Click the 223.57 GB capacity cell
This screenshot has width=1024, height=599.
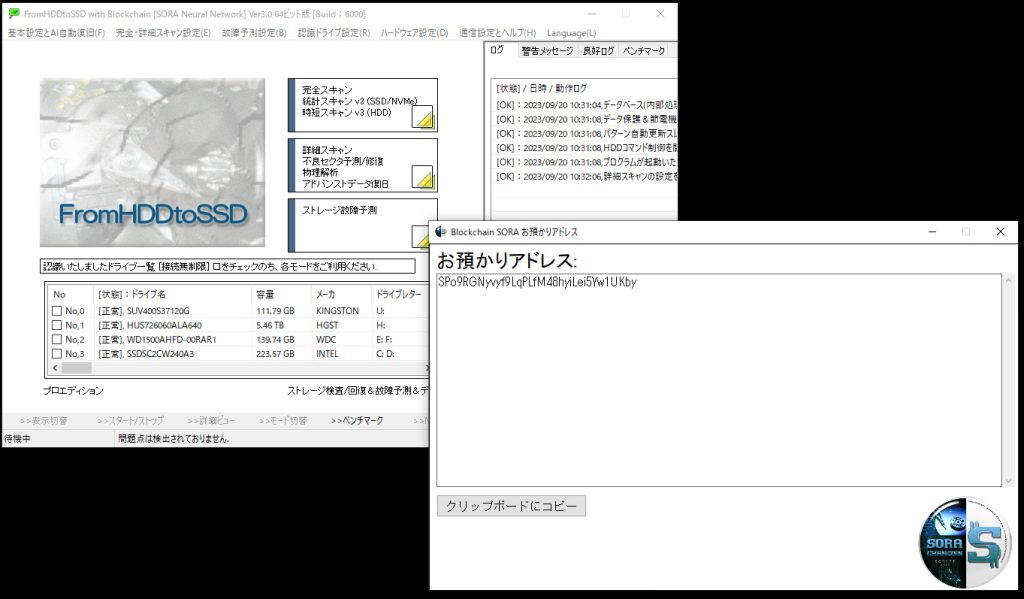pos(275,354)
